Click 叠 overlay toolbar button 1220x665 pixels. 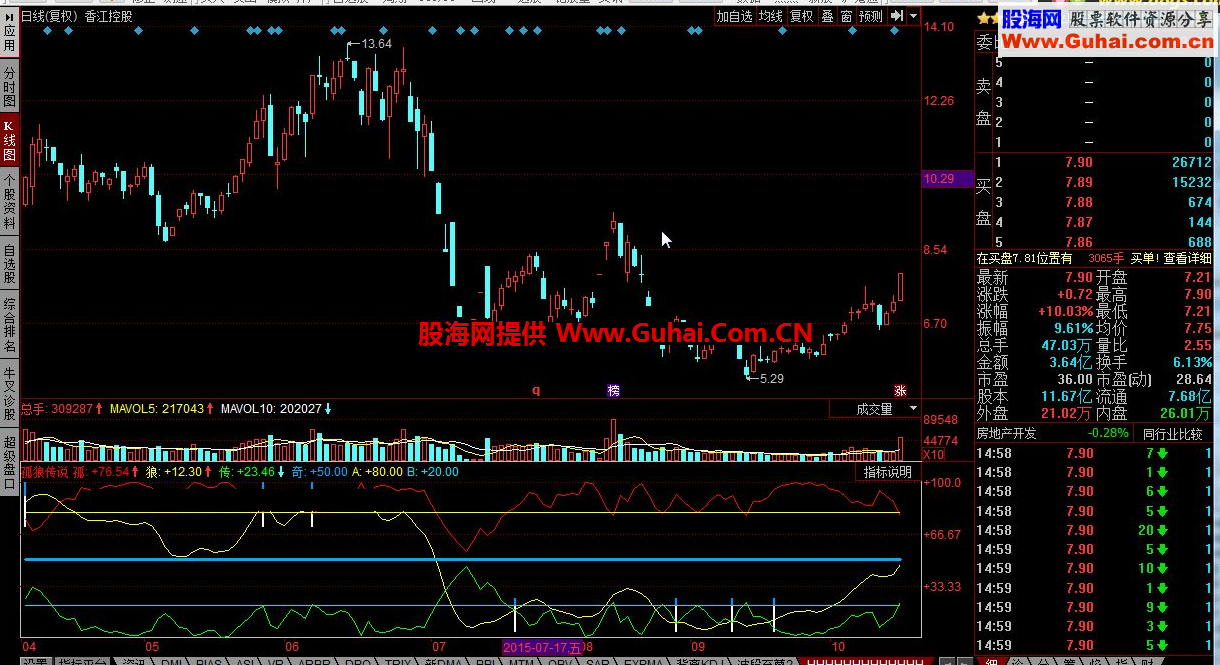tap(828, 16)
